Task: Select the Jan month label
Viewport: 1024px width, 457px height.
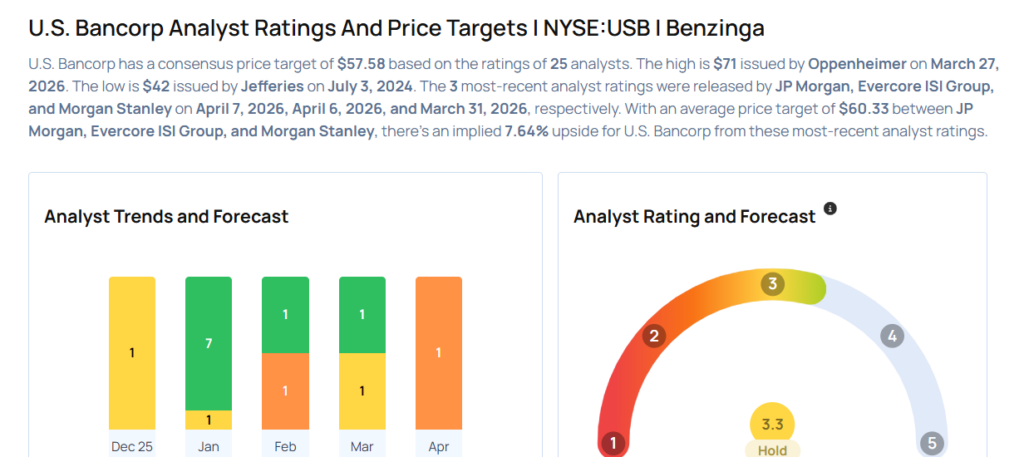Action: [208, 446]
